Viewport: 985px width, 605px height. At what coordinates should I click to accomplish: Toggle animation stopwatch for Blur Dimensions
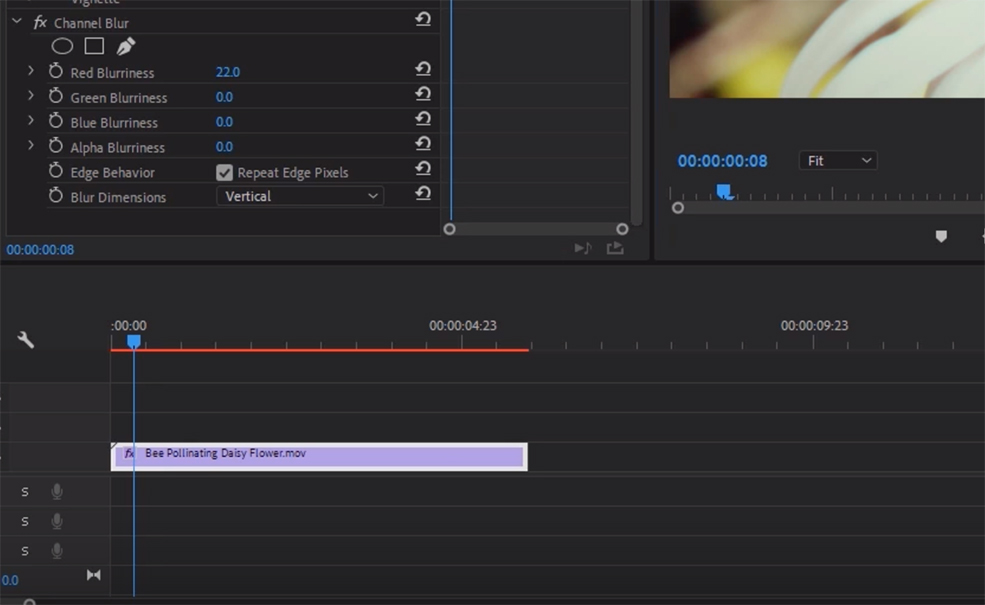[x=56, y=196]
